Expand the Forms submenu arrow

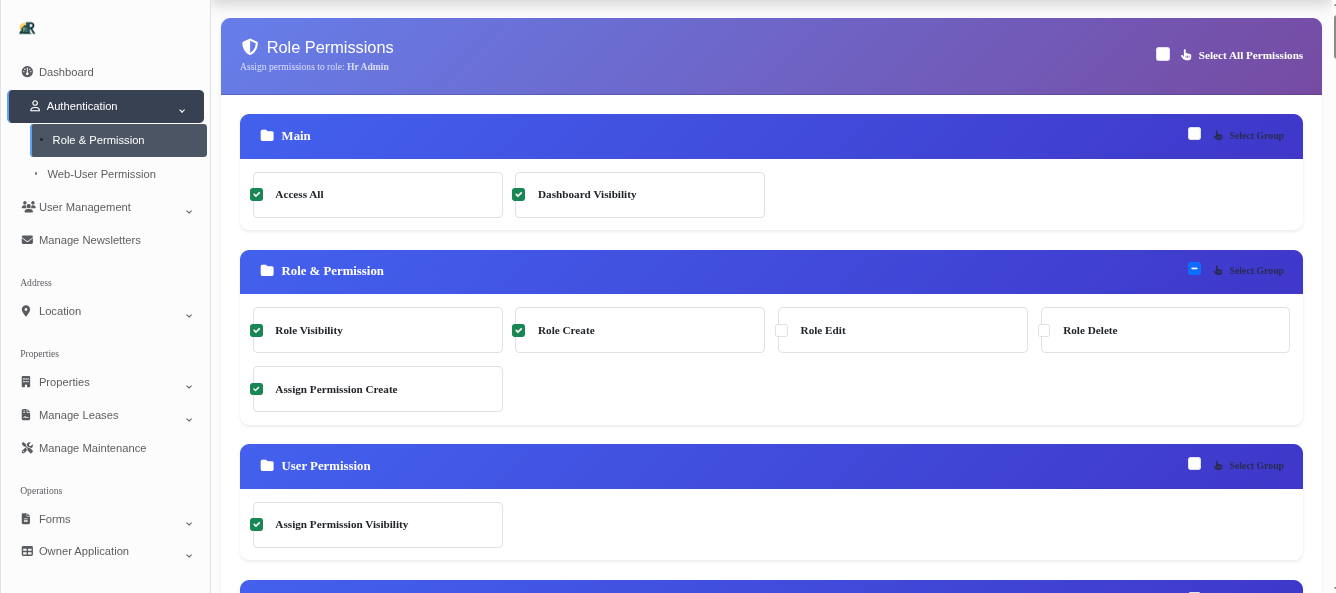pos(189,523)
